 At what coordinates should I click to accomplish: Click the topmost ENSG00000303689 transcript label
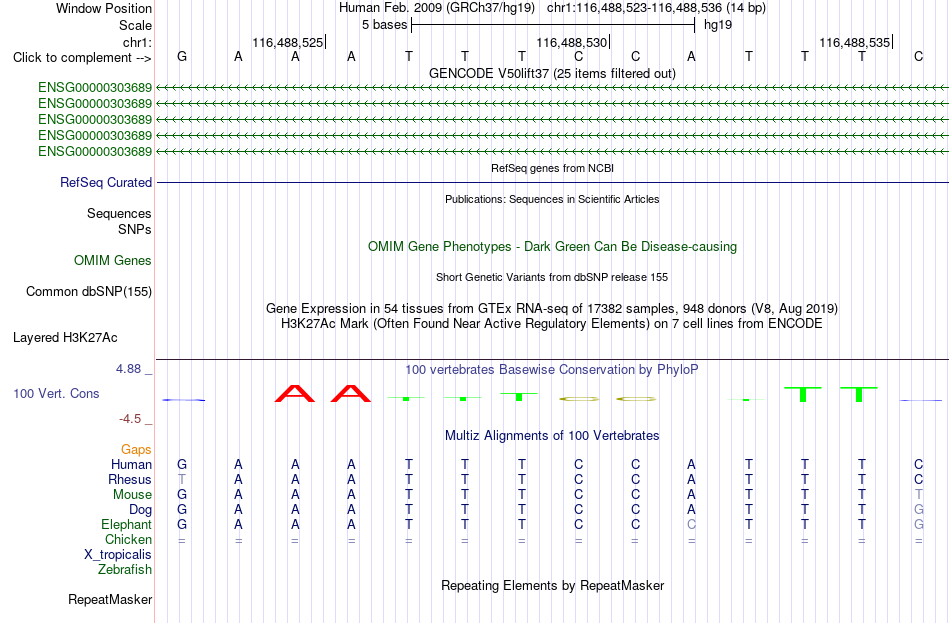pyautogui.click(x=95, y=87)
